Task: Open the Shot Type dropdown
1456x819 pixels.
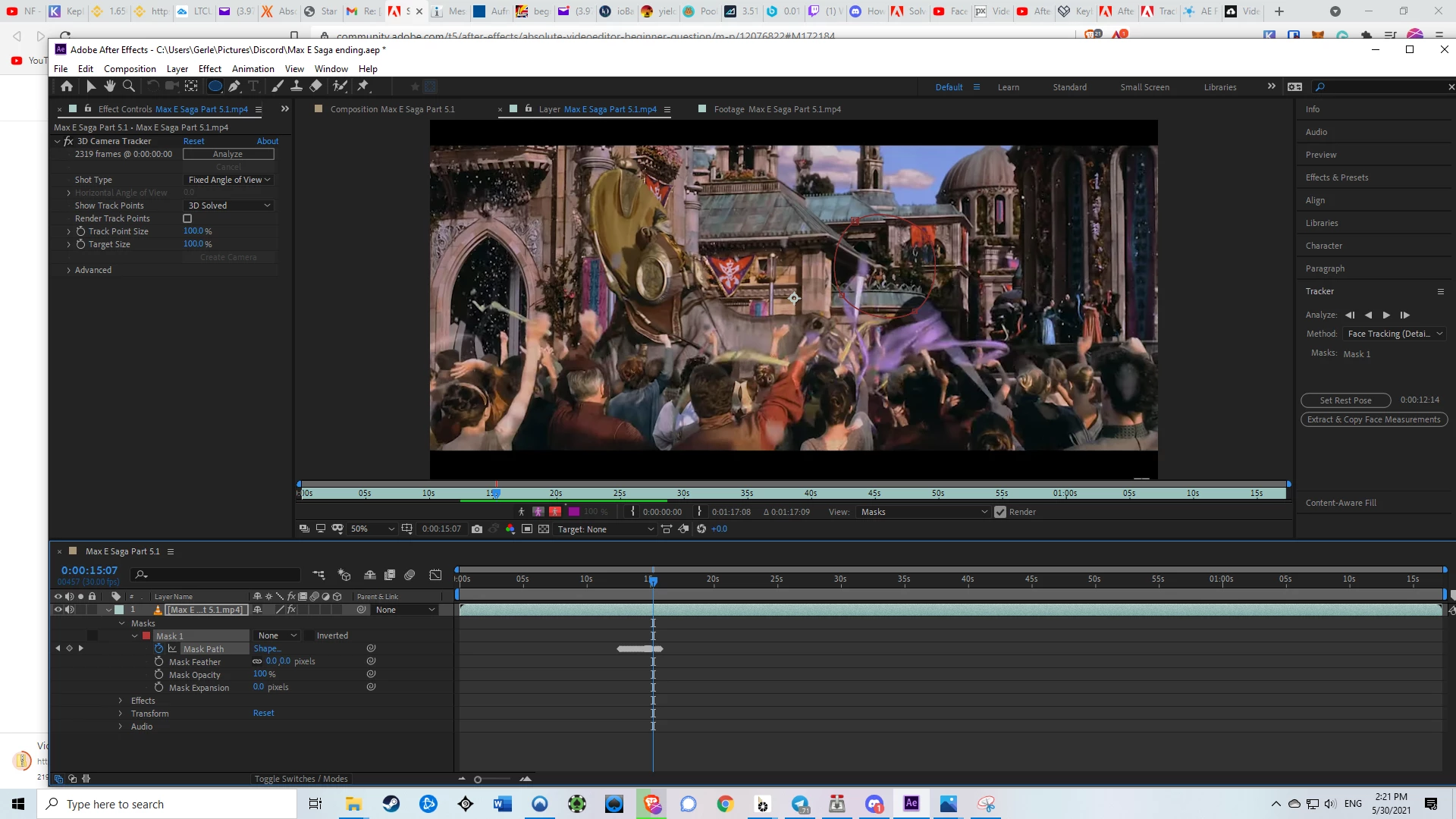Action: (229, 180)
